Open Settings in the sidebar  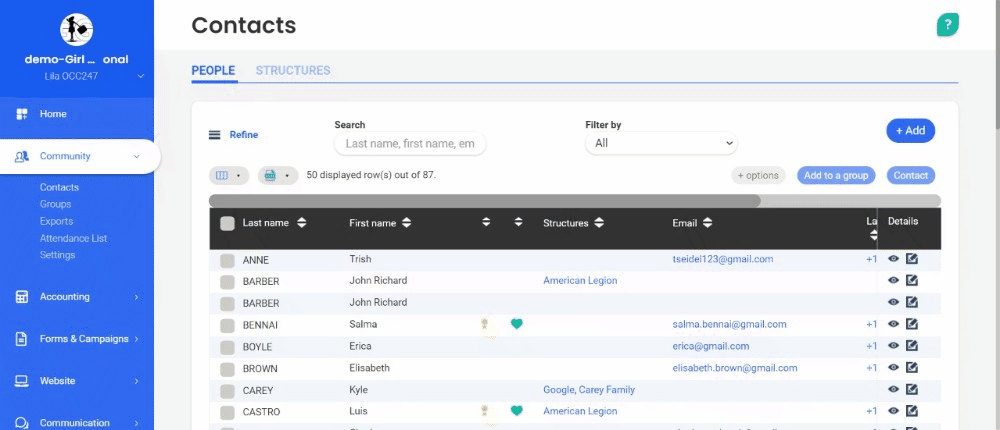pos(57,255)
